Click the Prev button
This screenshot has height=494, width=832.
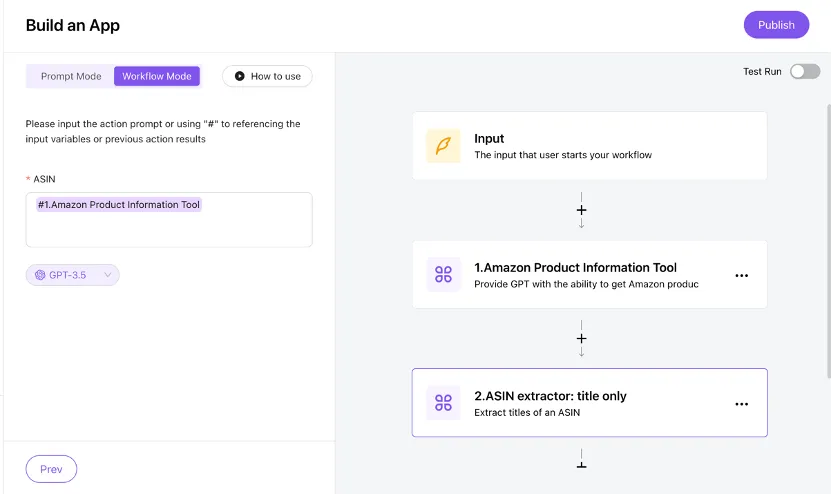click(51, 469)
